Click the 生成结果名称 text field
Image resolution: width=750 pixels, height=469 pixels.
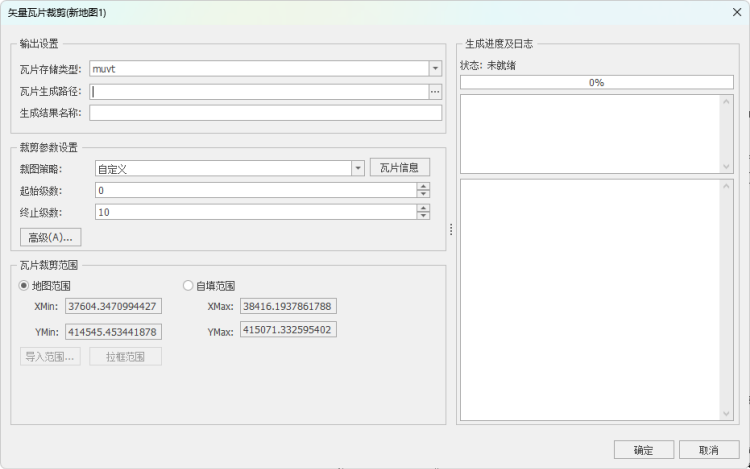[265, 113]
